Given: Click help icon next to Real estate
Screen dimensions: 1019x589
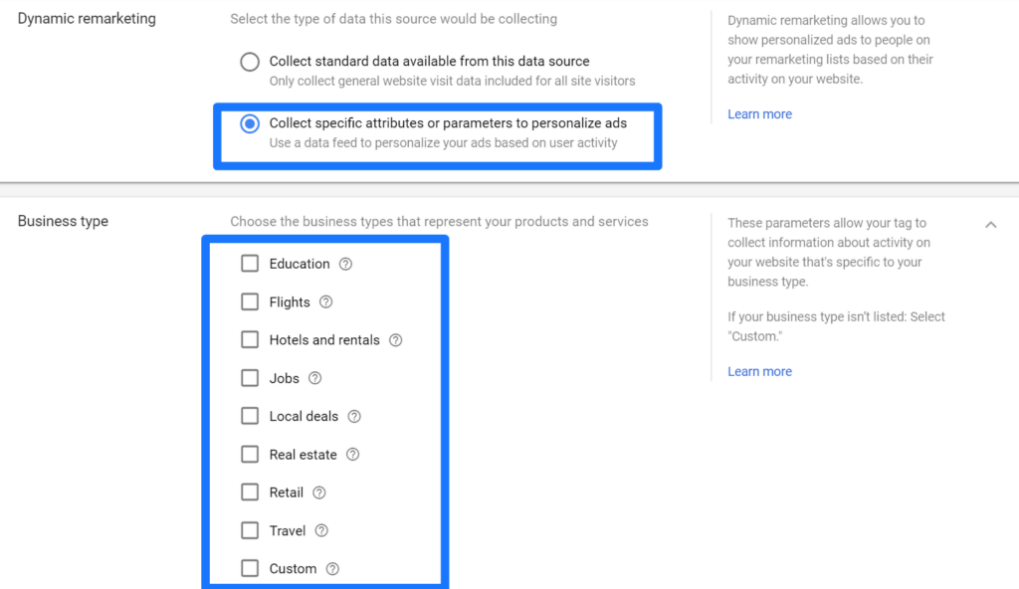Looking at the screenshot, I should tap(352, 454).
